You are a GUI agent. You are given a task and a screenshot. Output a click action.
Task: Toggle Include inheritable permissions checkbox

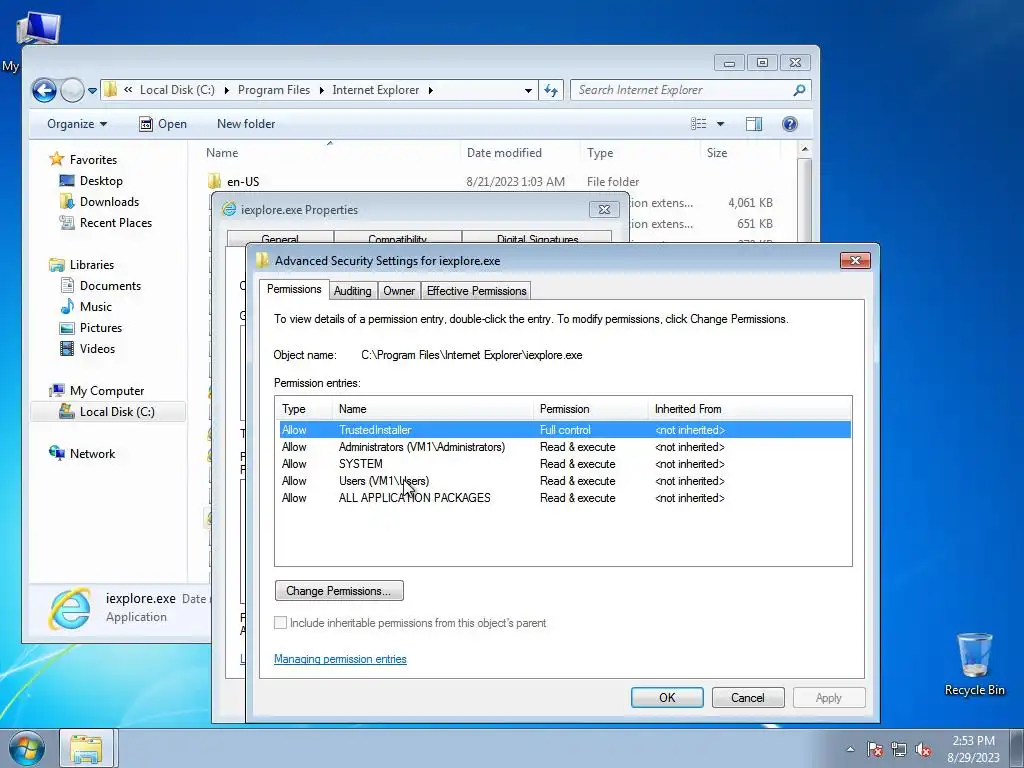(x=280, y=623)
